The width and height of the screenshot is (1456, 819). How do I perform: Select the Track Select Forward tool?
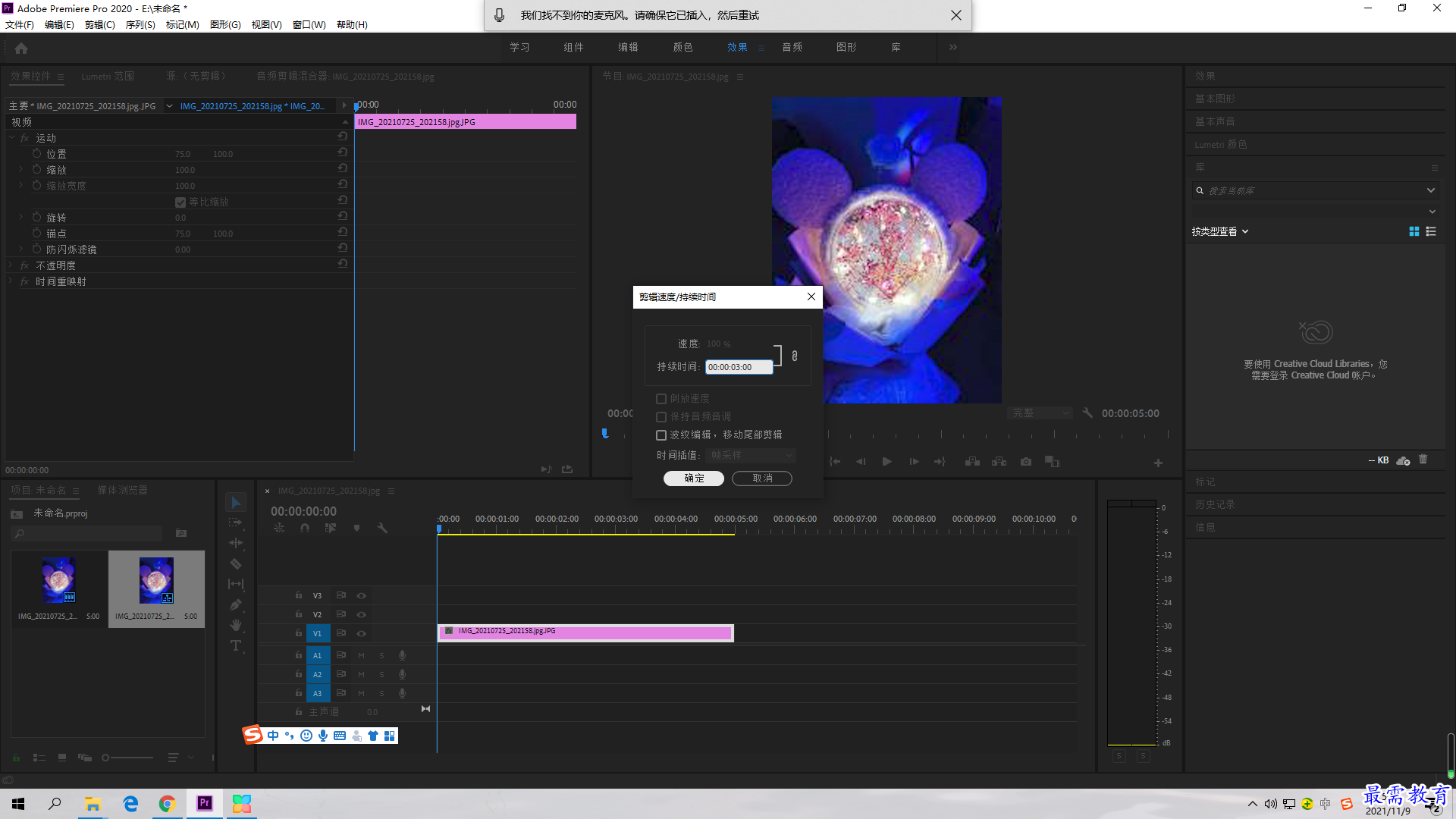tap(236, 522)
